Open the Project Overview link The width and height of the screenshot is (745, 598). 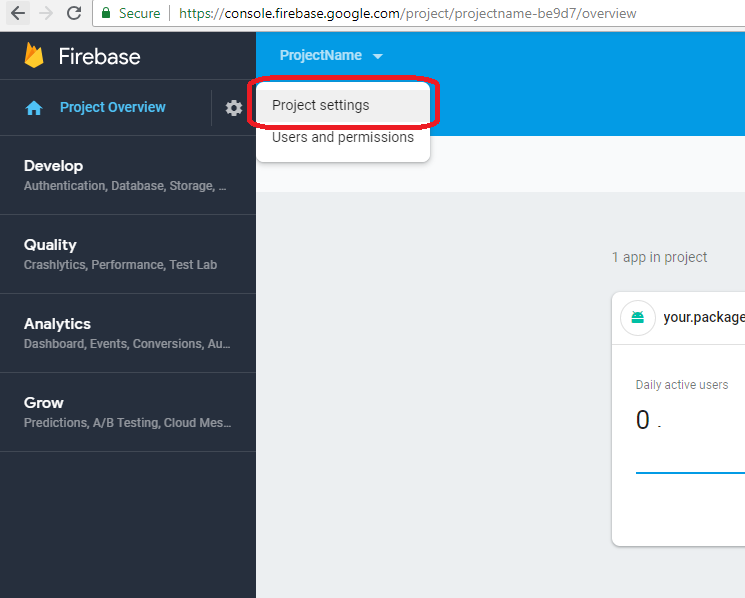pos(112,108)
